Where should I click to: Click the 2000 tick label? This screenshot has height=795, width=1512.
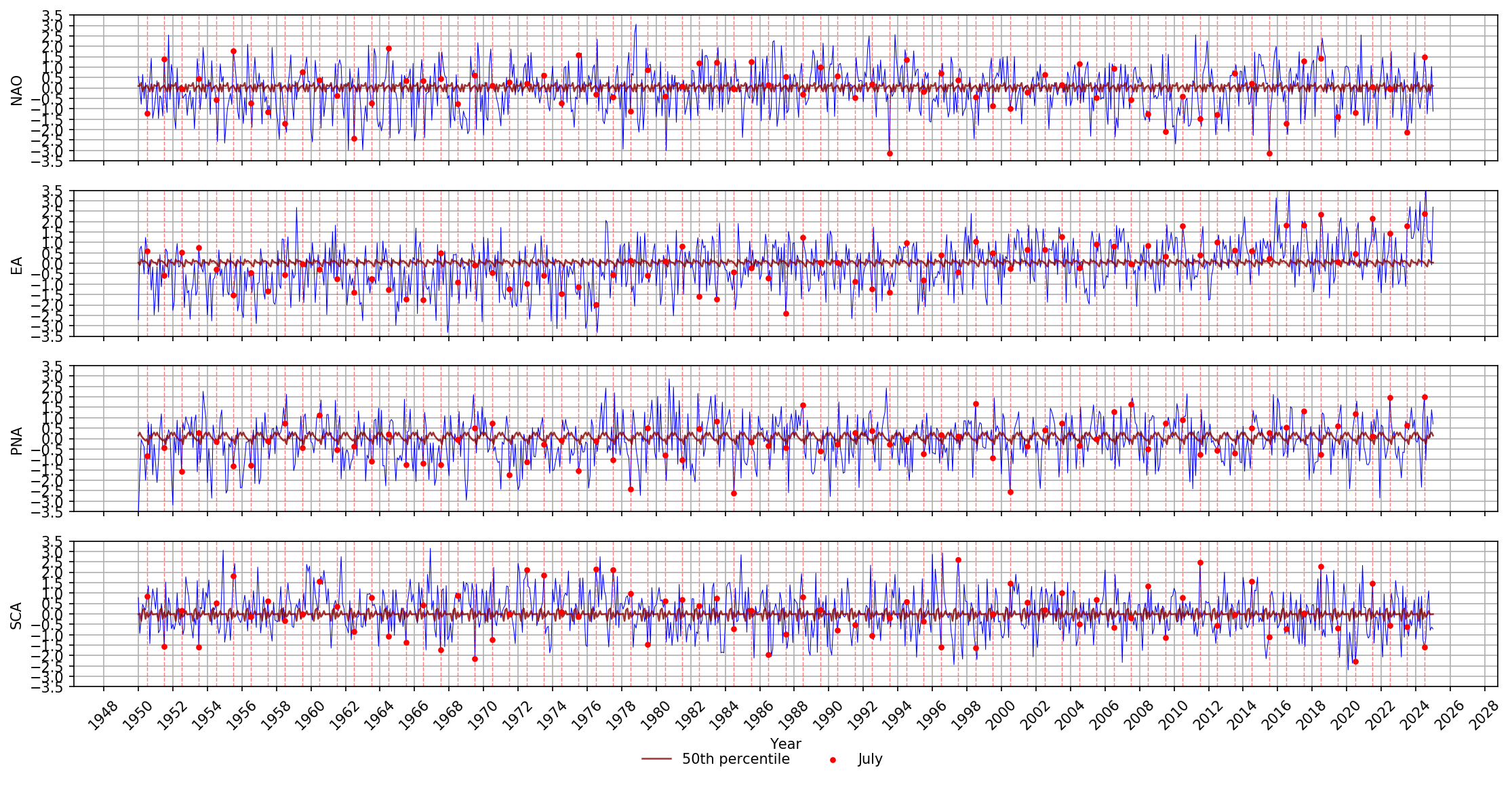[1001, 716]
